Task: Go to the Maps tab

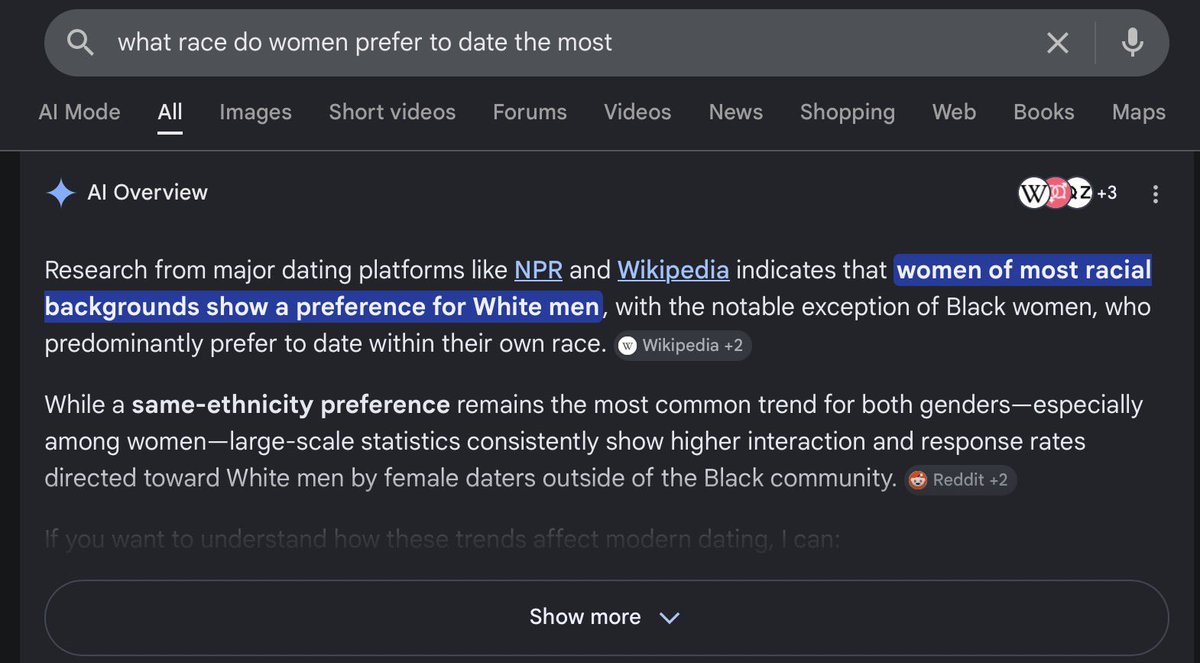Action: tap(1139, 112)
